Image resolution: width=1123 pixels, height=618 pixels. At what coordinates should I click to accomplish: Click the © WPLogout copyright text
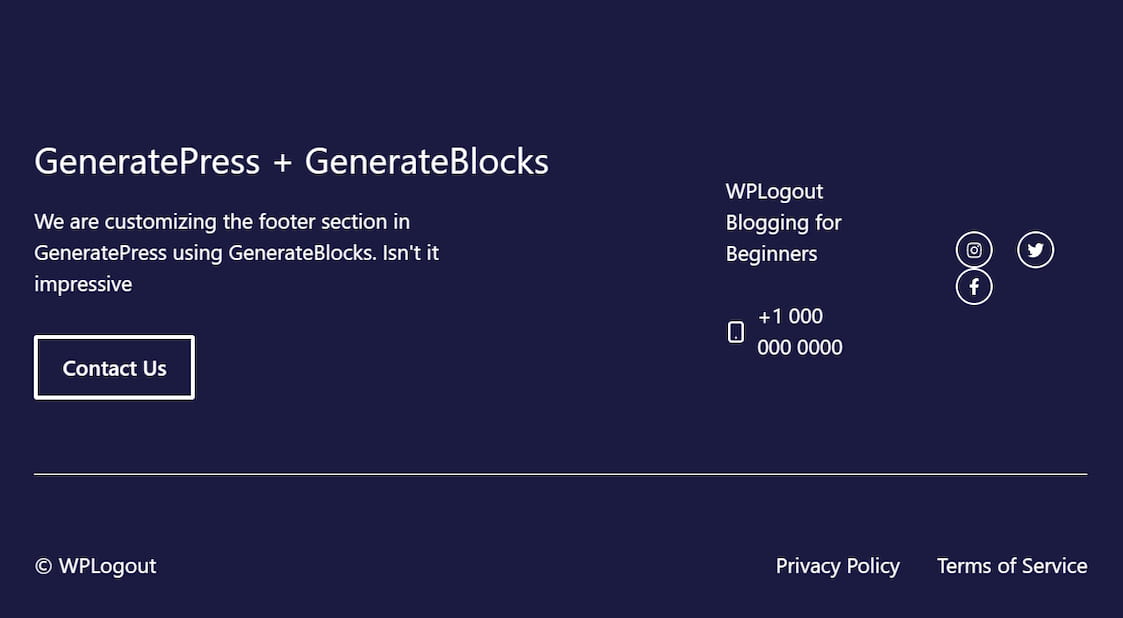[x=95, y=566]
